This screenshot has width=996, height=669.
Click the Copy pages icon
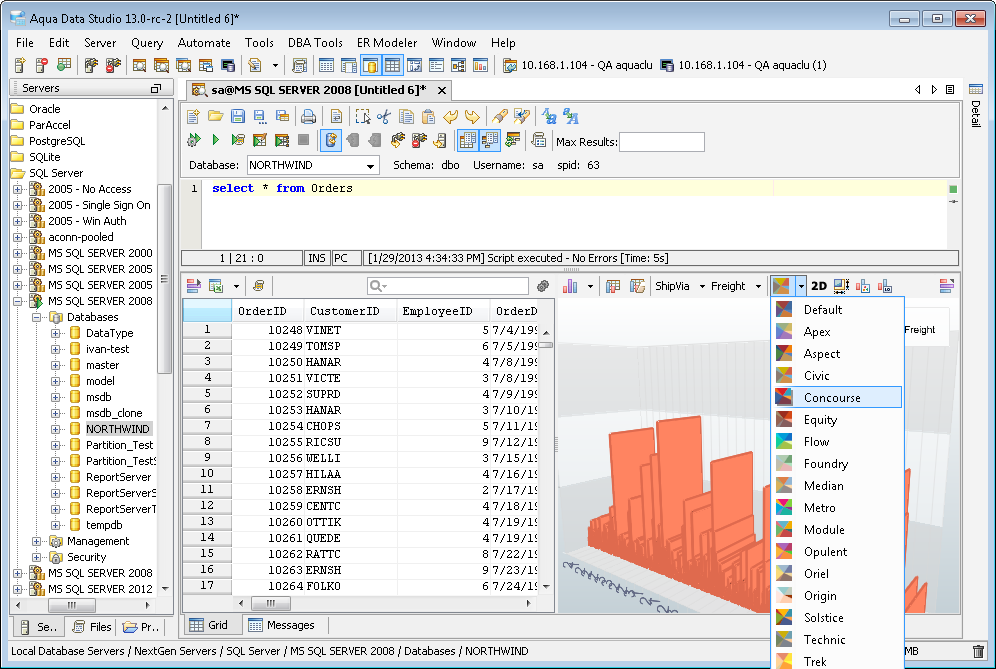click(x=406, y=116)
